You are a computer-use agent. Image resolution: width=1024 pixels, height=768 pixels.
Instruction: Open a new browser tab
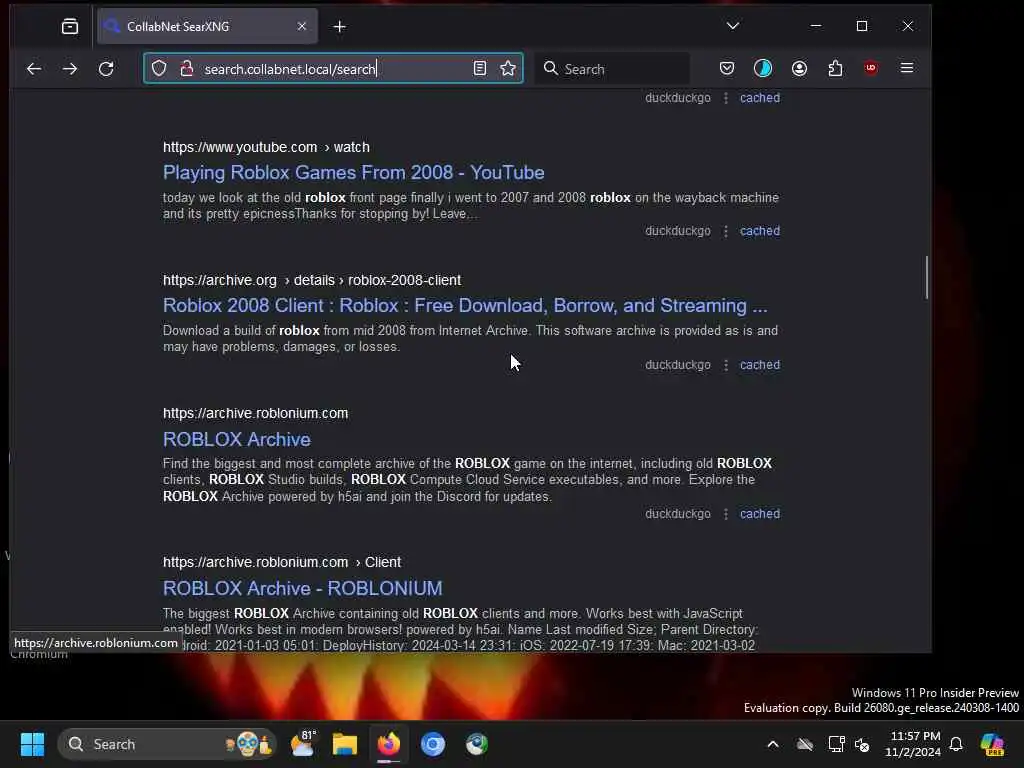coord(340,26)
